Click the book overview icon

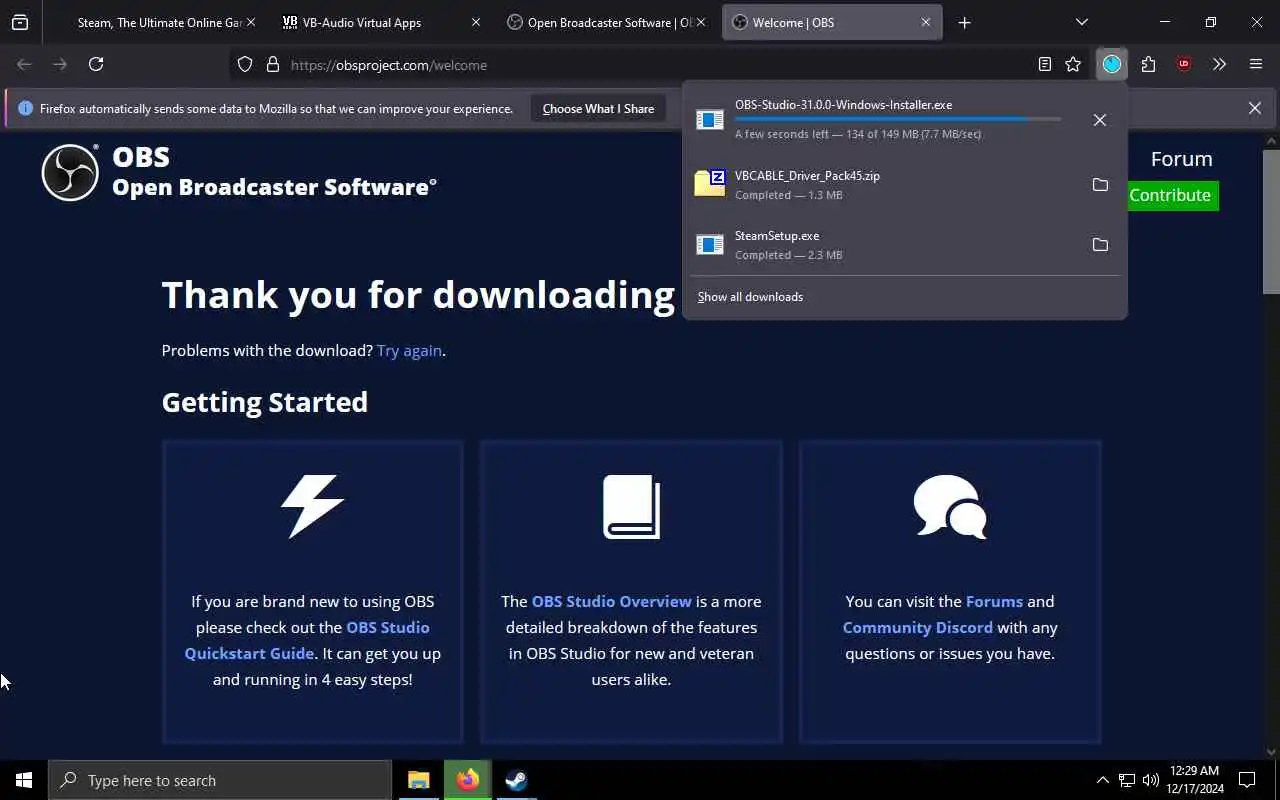pos(631,507)
